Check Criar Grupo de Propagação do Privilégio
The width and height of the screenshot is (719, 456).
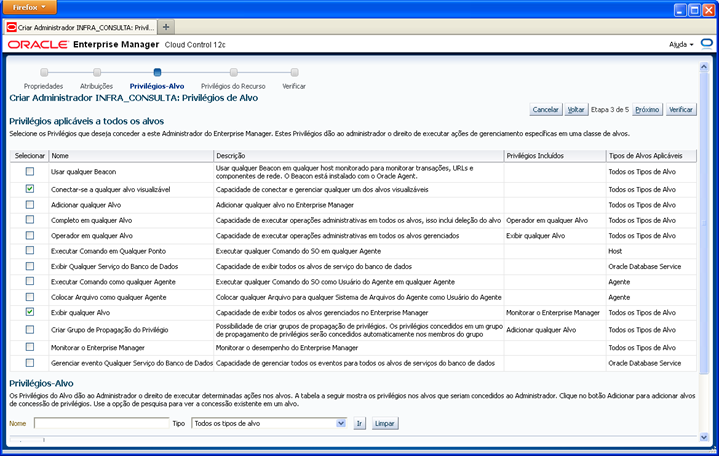(30, 329)
